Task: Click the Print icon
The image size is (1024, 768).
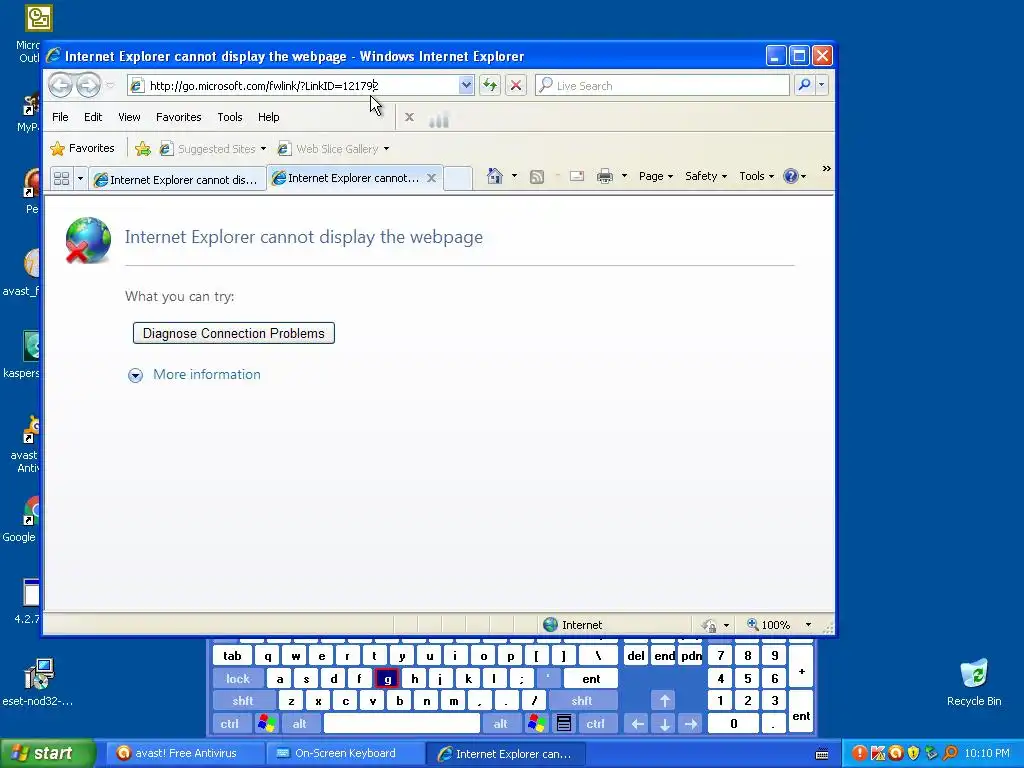Action: pos(605,176)
